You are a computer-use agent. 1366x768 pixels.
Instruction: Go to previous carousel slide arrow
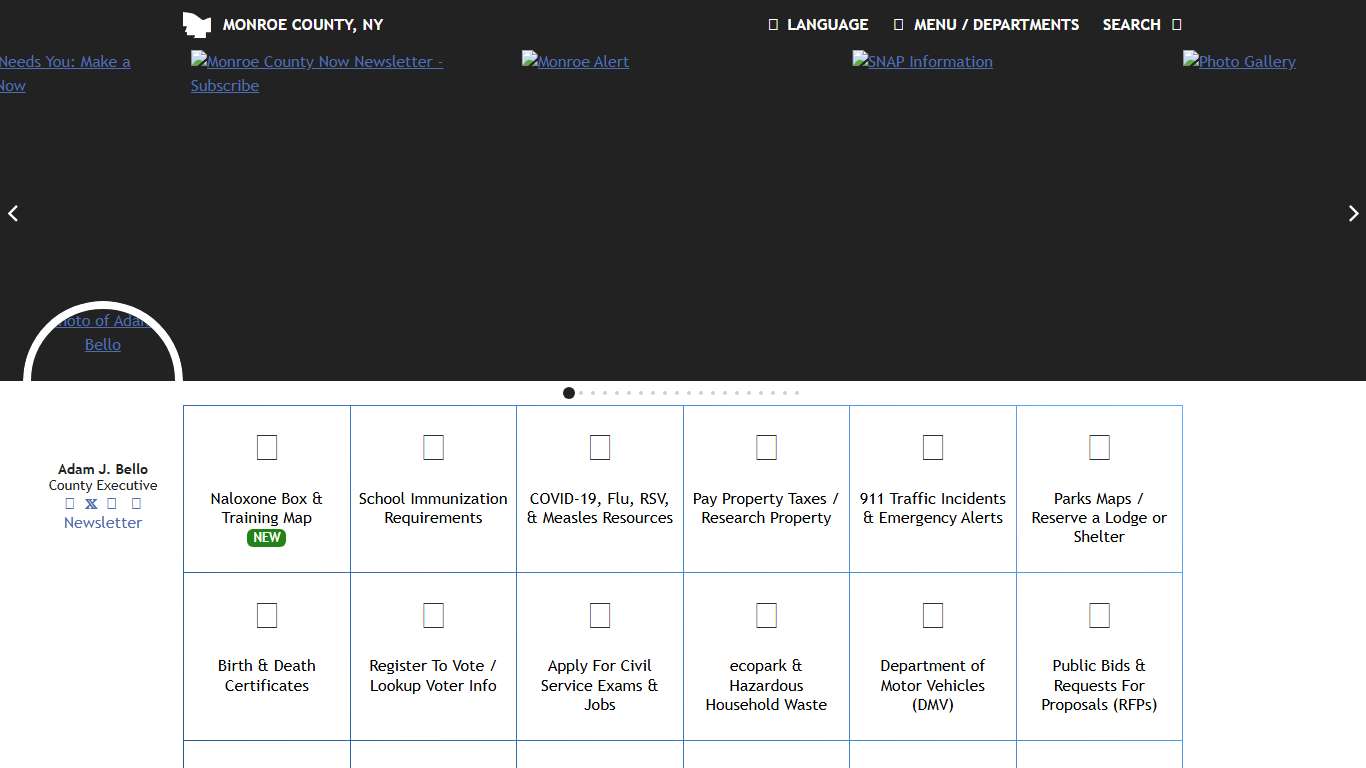13,213
